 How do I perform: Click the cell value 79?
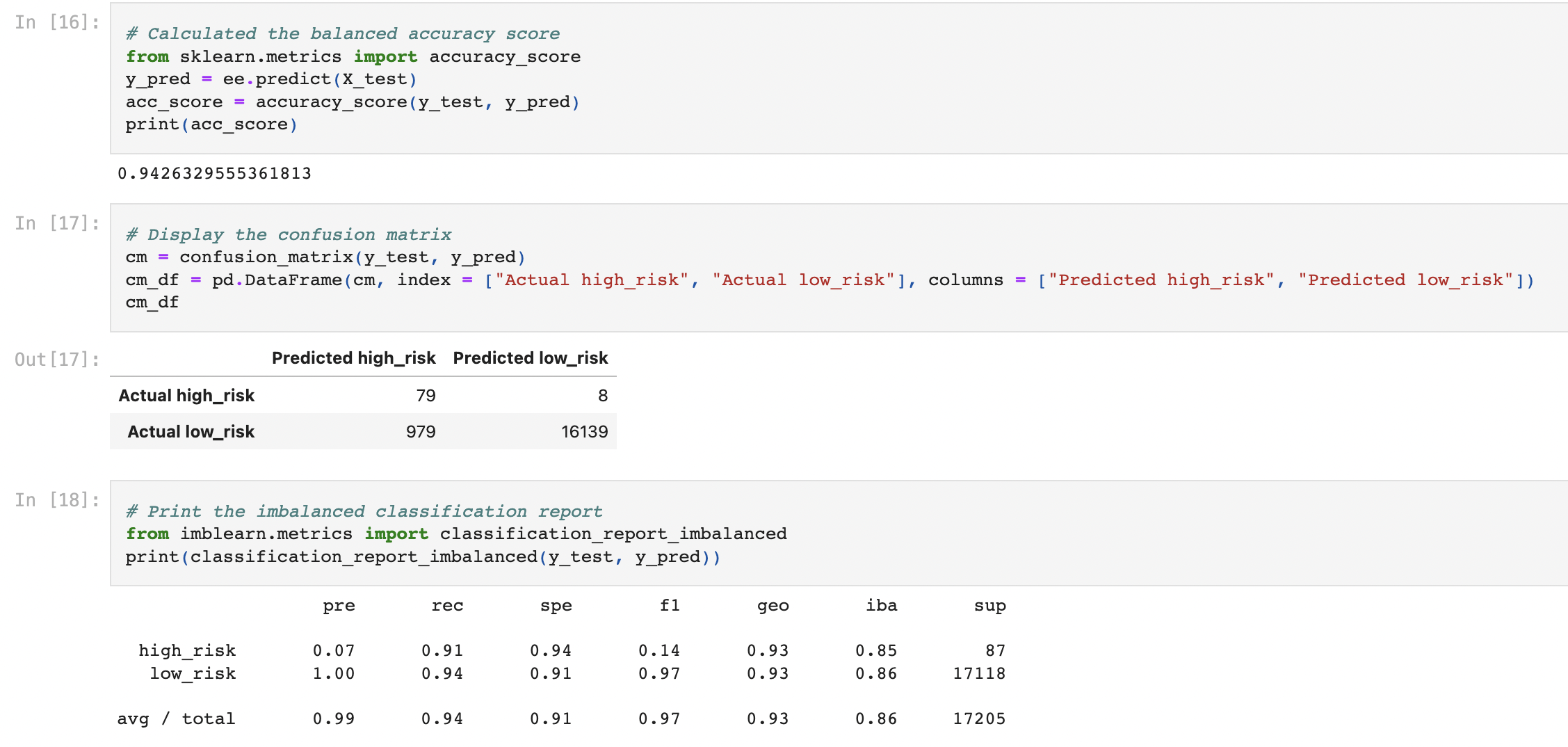click(x=426, y=396)
